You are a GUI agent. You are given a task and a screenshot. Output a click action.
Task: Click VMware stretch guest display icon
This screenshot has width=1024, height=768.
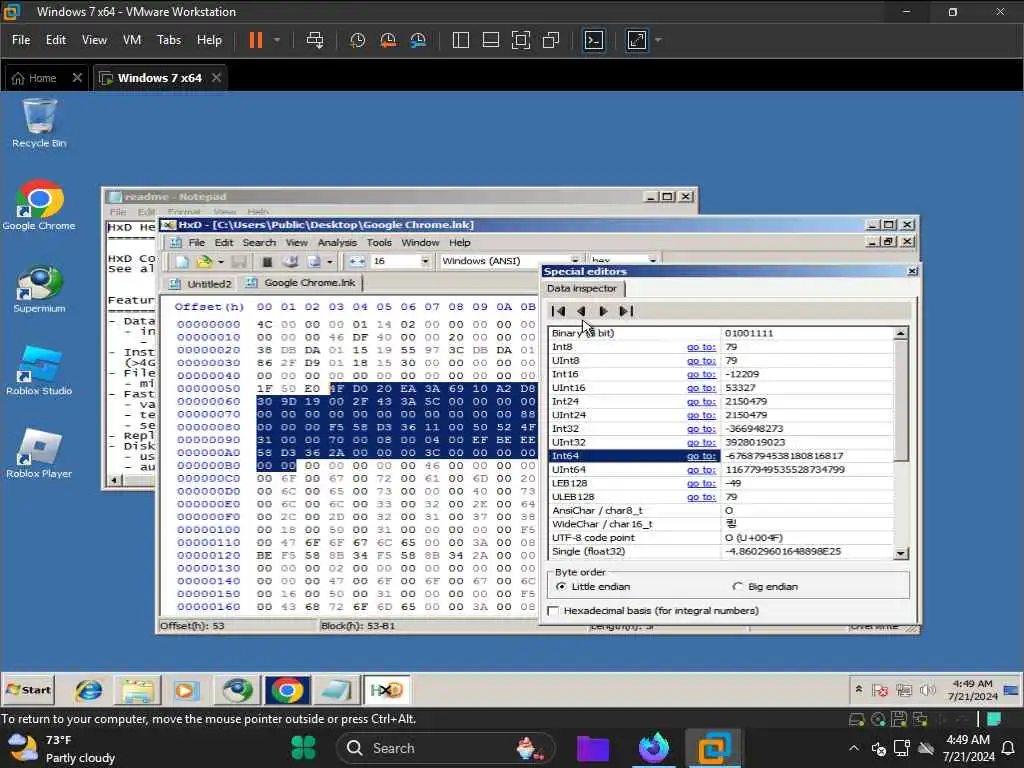point(637,40)
